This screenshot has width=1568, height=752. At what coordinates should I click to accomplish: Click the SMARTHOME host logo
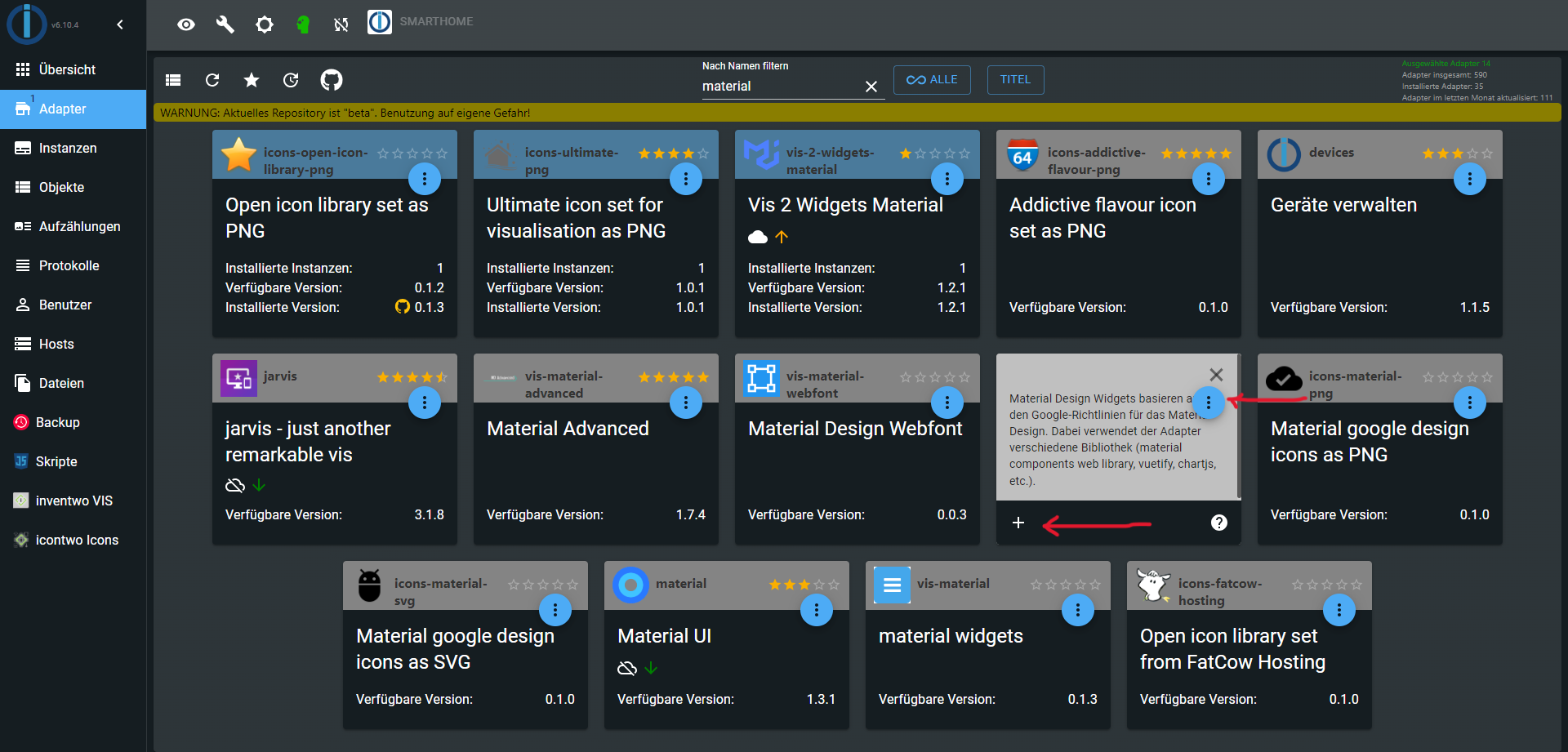[380, 22]
